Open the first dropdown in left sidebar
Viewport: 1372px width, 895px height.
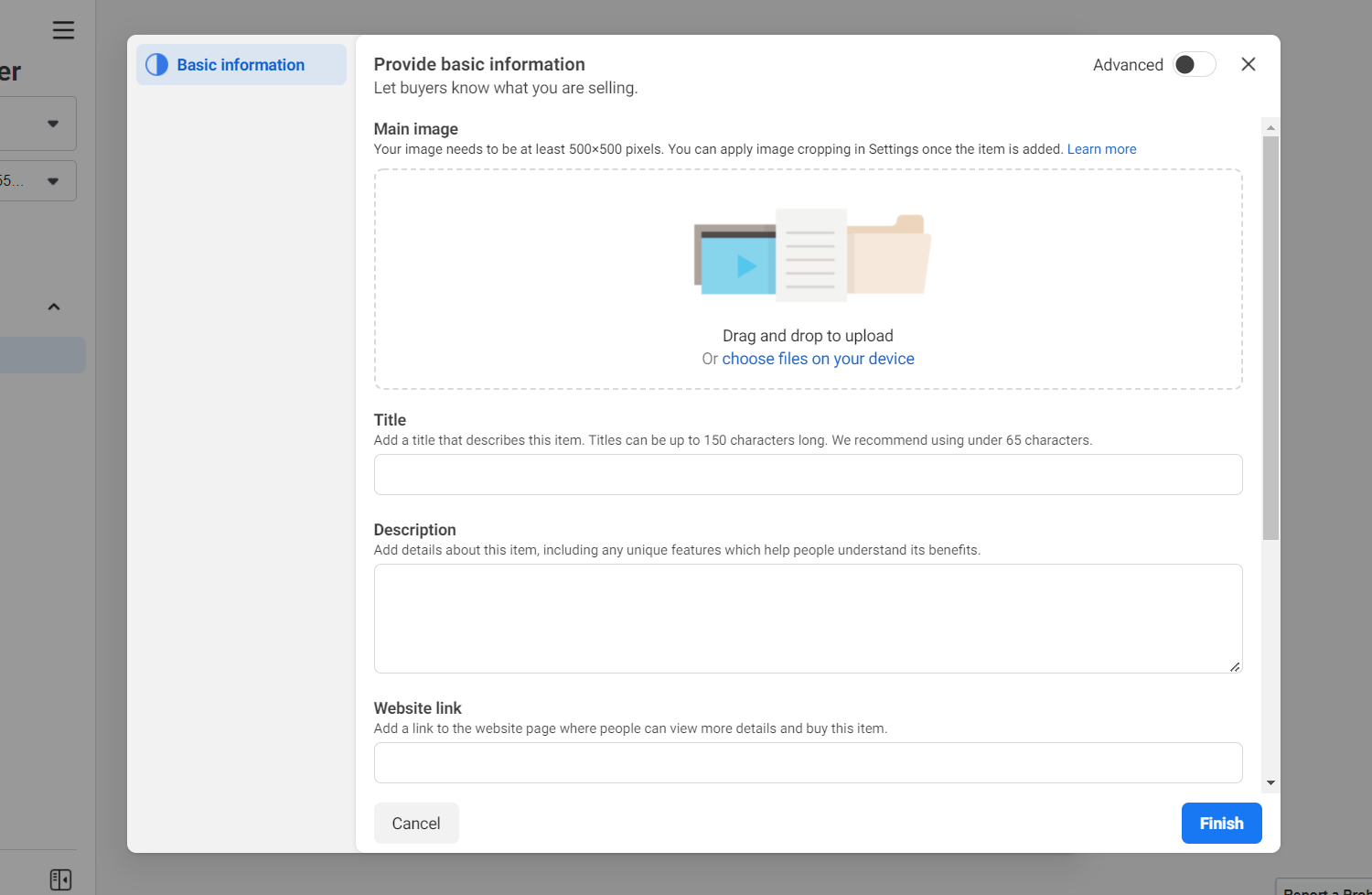coord(38,124)
